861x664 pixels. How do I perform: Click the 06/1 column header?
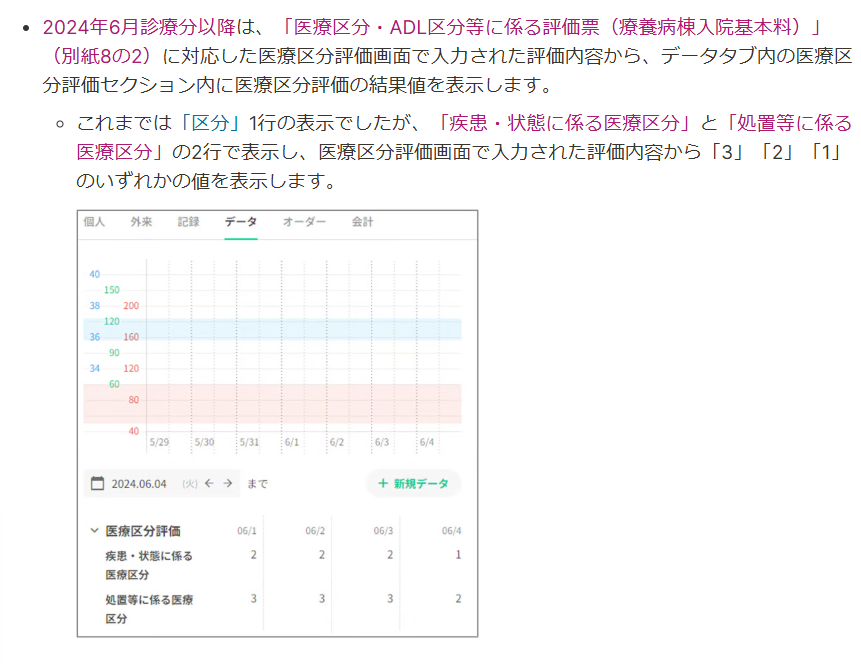tap(247, 531)
